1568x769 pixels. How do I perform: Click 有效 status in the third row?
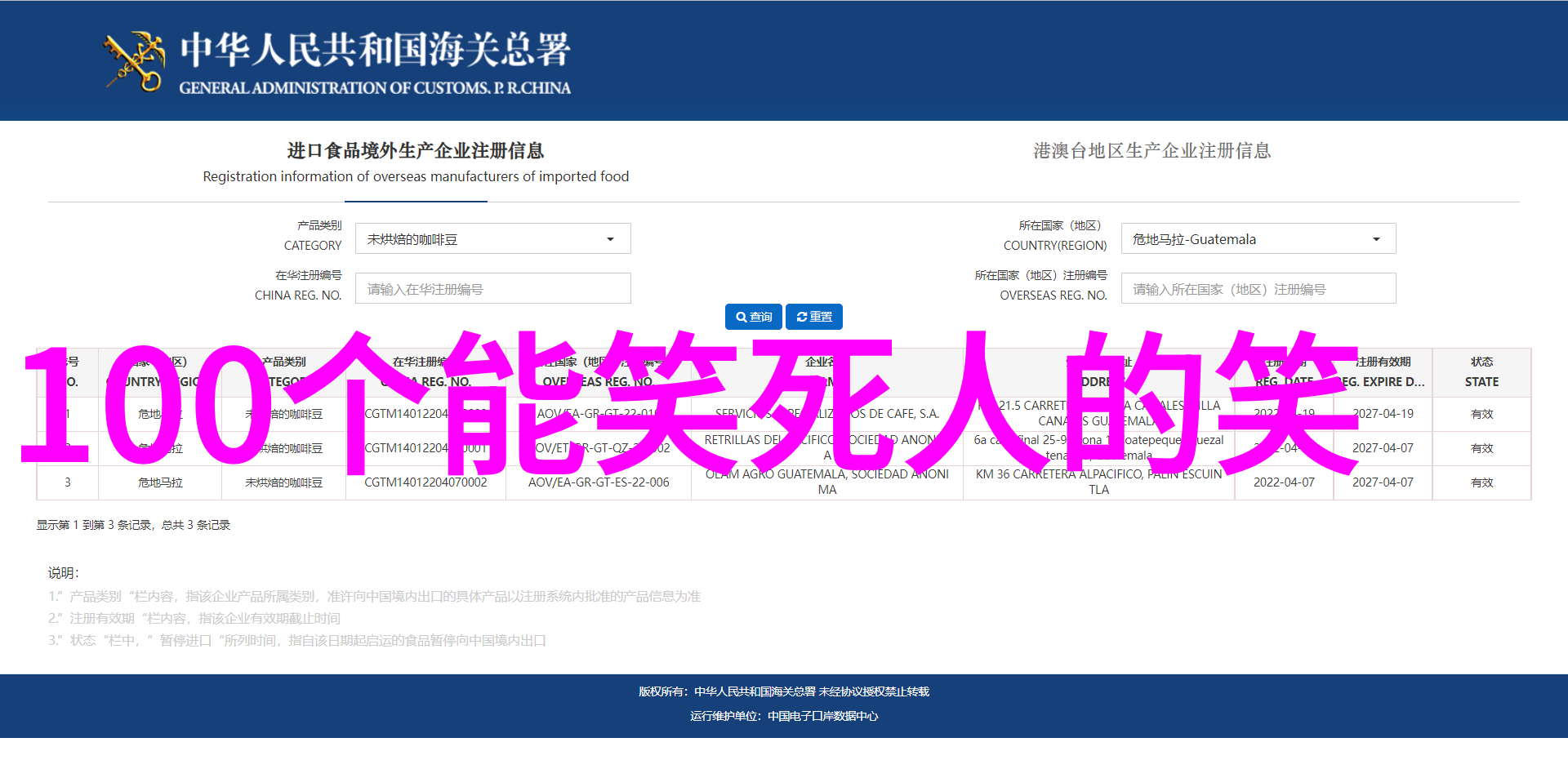pyautogui.click(x=1481, y=482)
